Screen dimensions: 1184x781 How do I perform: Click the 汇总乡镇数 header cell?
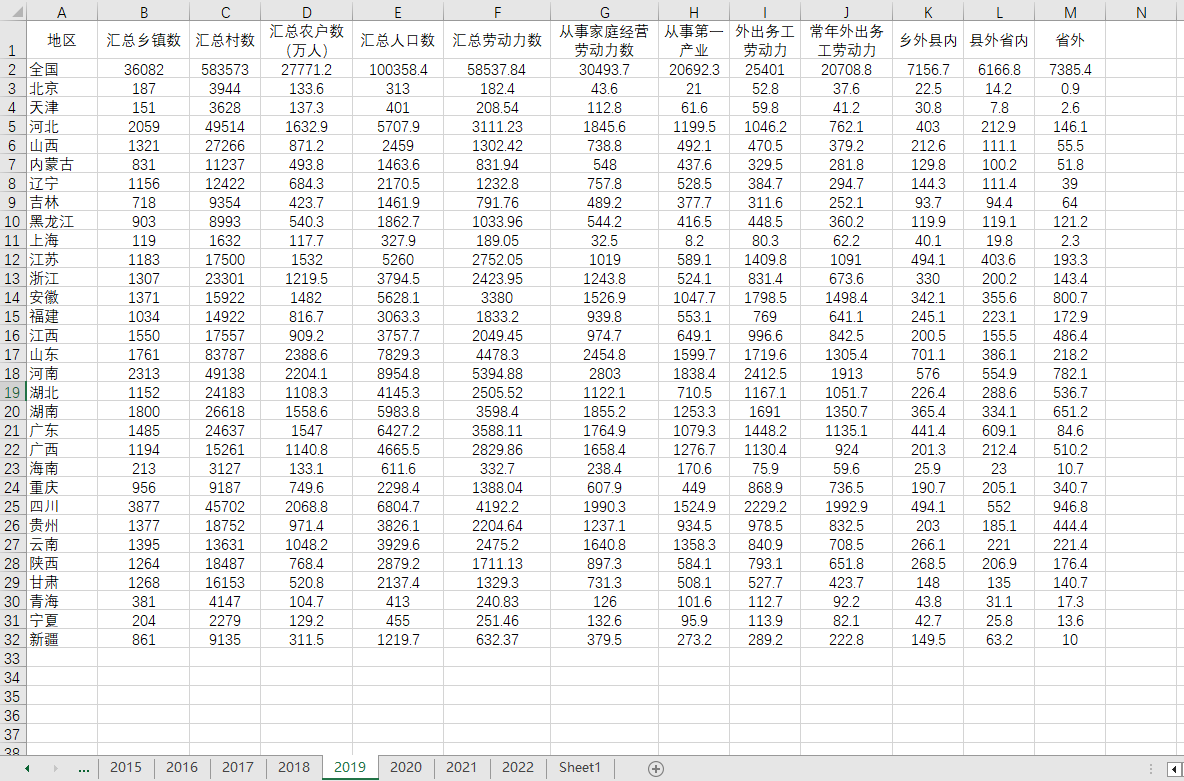click(x=143, y=41)
